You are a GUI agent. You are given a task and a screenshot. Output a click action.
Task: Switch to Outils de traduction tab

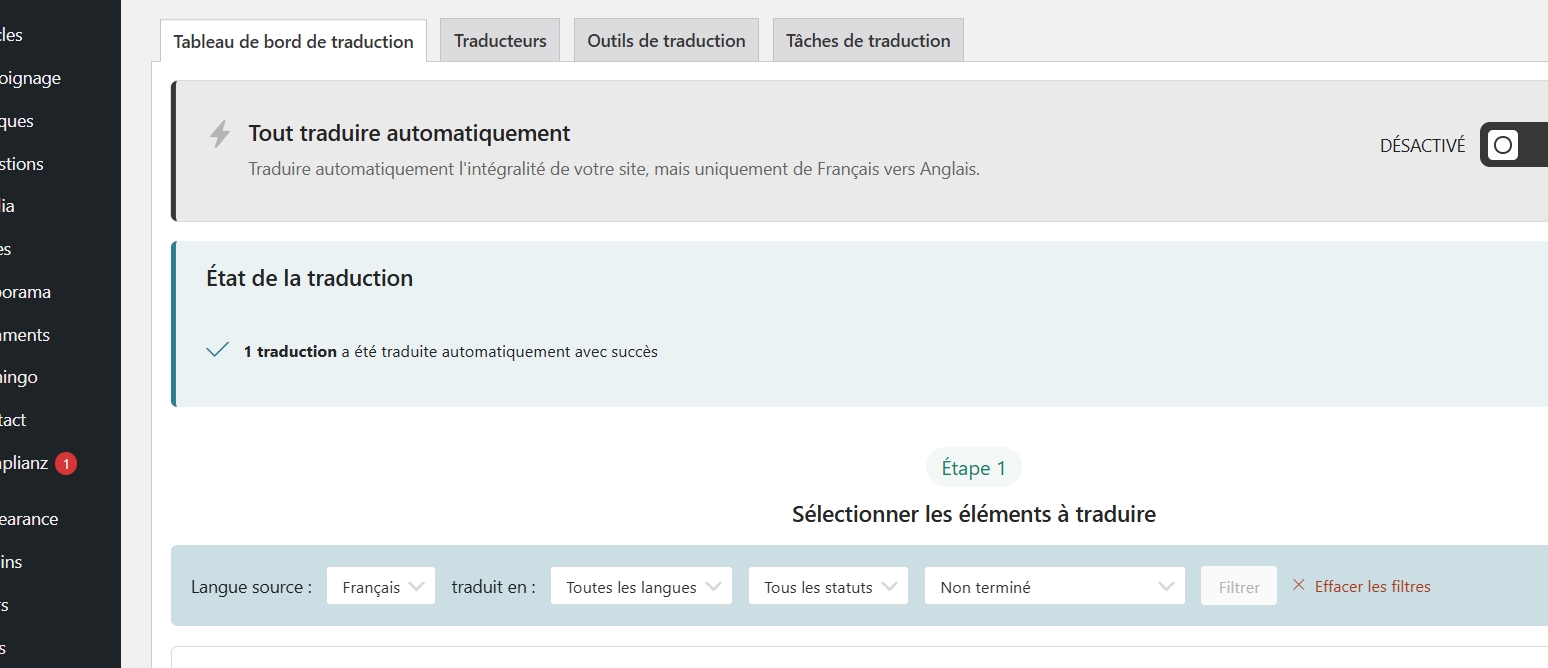click(x=666, y=40)
